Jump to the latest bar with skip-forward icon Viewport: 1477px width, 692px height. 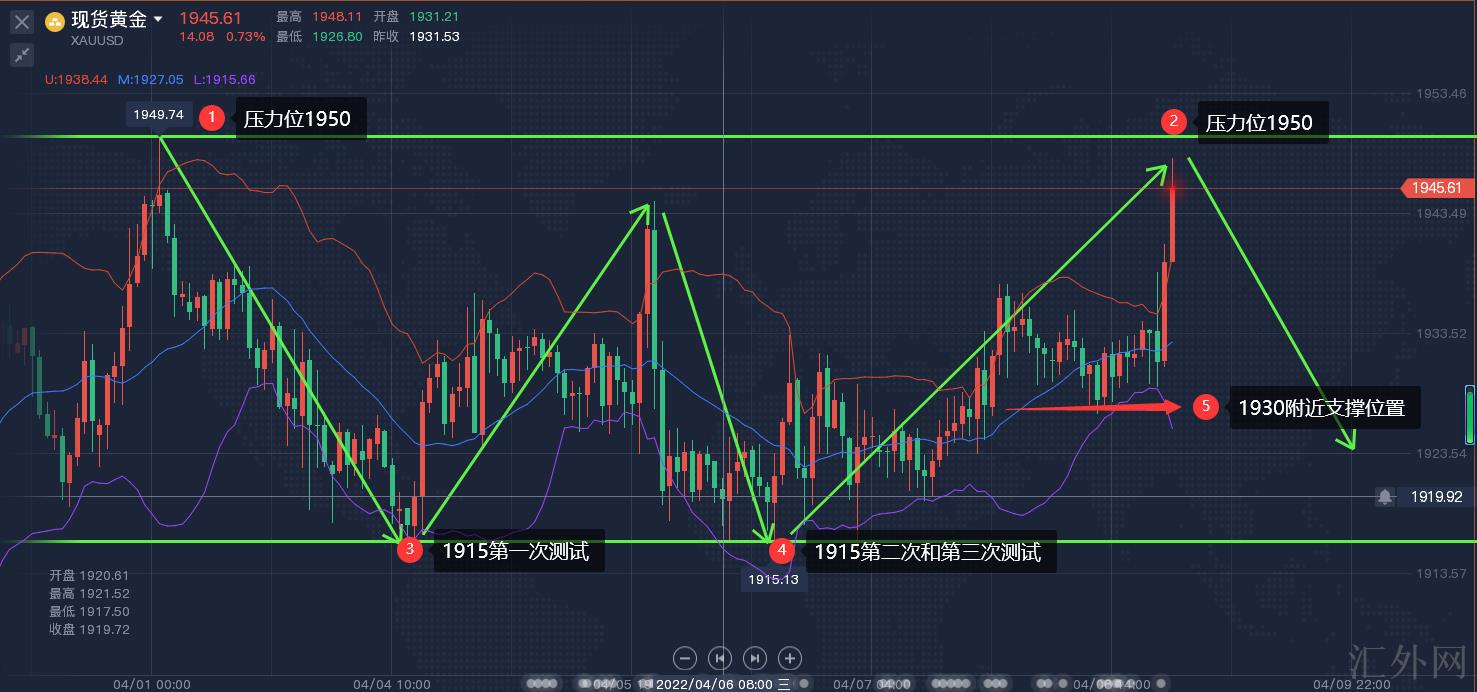point(755,658)
